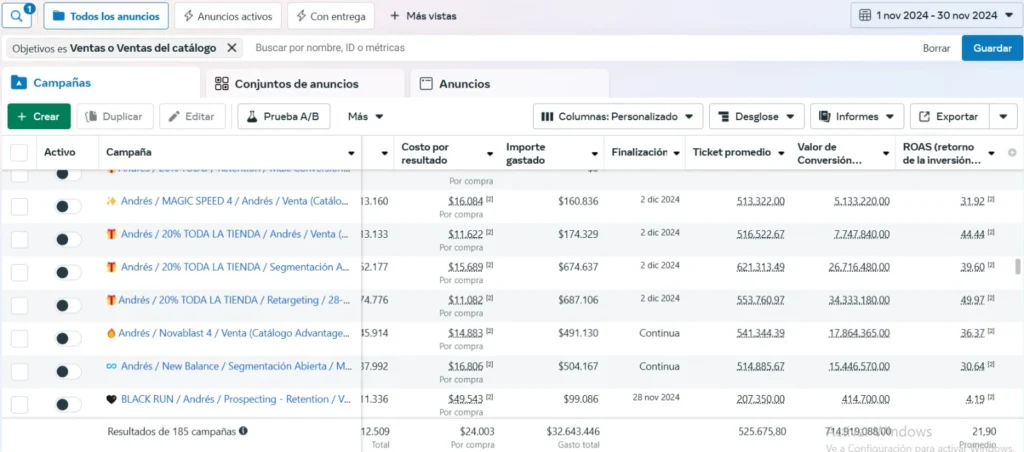Open the Exportar option
The height and width of the screenshot is (452, 1024).
[946, 117]
